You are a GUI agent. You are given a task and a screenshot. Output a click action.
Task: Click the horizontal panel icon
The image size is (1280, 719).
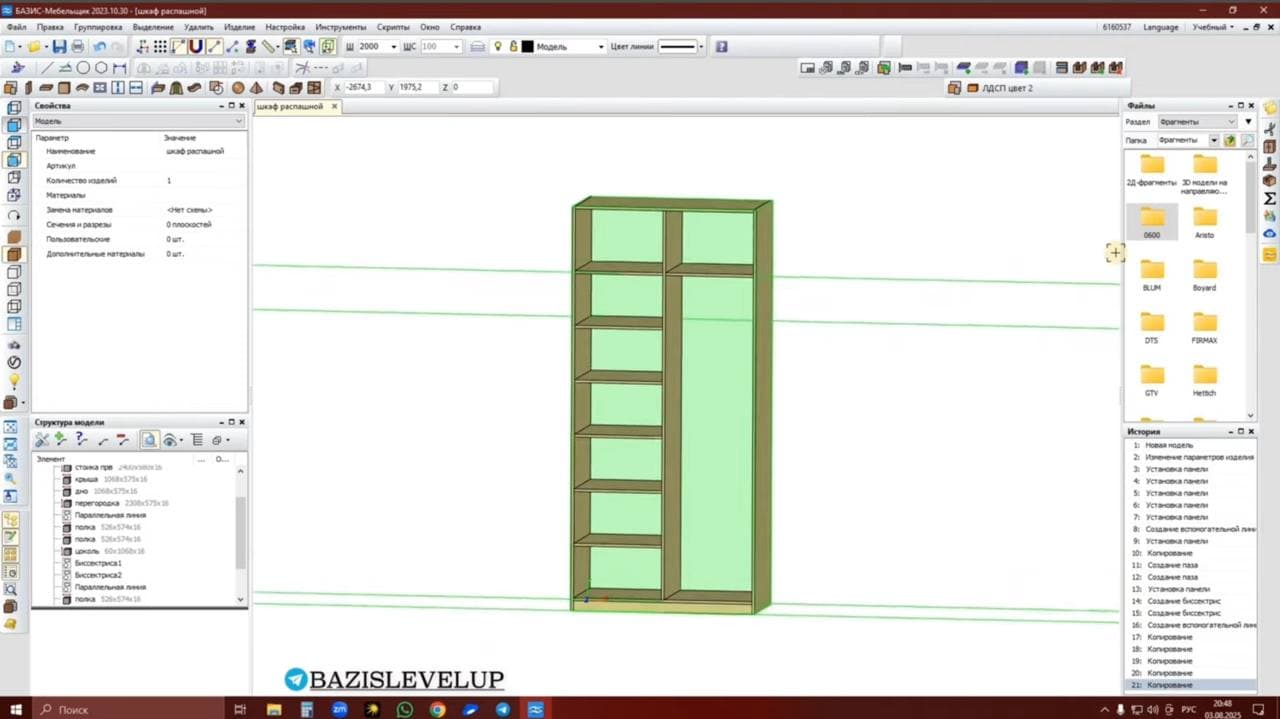coord(46,88)
